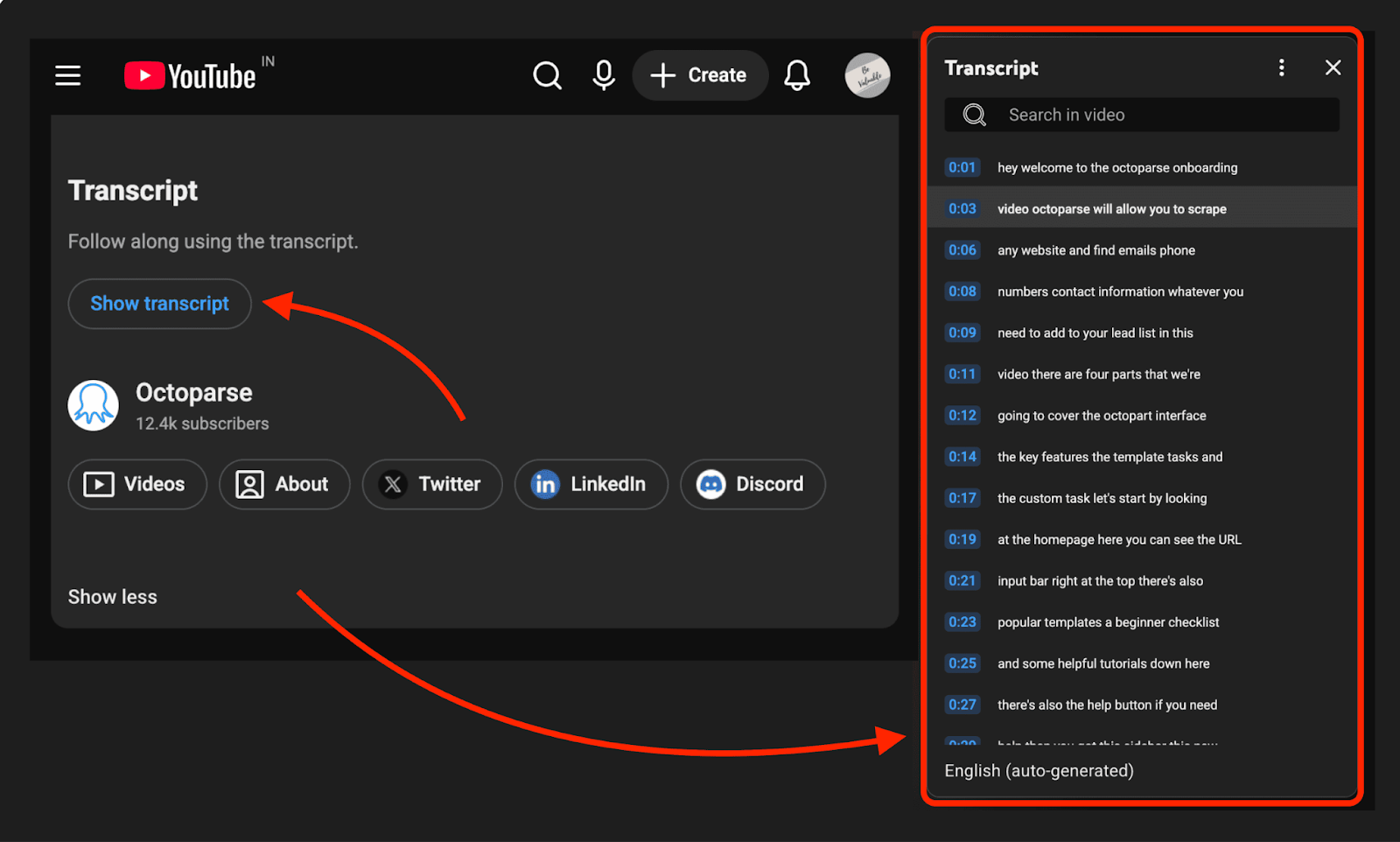The width and height of the screenshot is (1400, 842).
Task: Click your profile avatar in the top bar
Action: tap(866, 75)
